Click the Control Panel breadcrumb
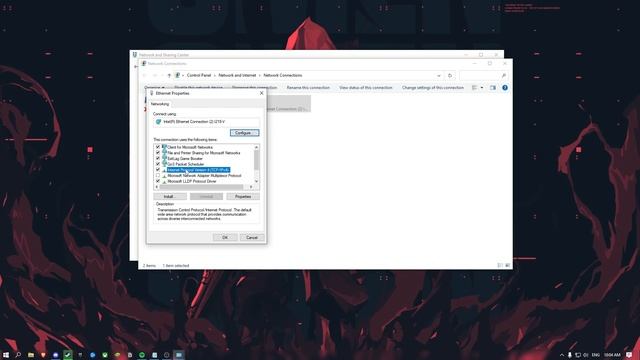 coord(199,76)
